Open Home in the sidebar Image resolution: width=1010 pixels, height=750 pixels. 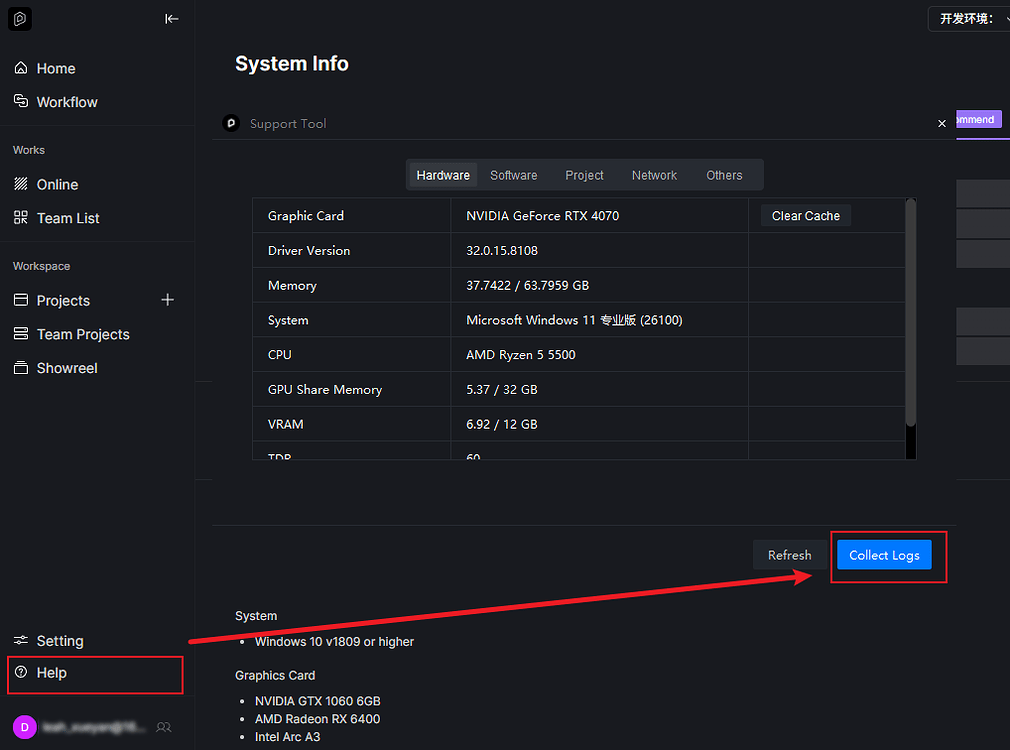(x=56, y=68)
